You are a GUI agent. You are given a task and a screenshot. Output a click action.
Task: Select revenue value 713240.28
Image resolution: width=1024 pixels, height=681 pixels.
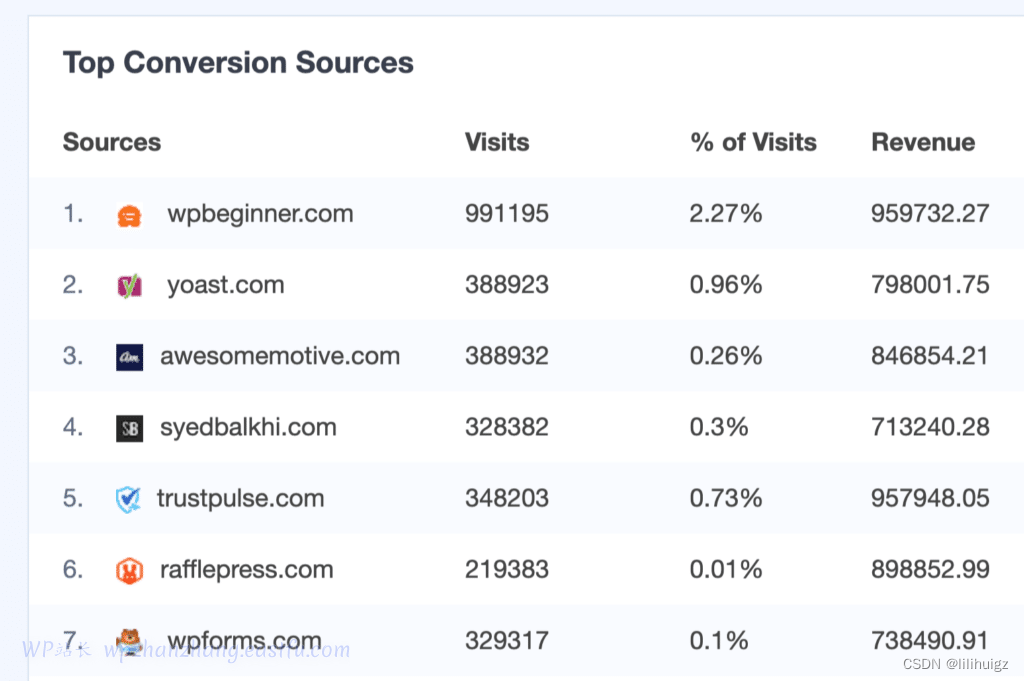[x=930, y=427]
